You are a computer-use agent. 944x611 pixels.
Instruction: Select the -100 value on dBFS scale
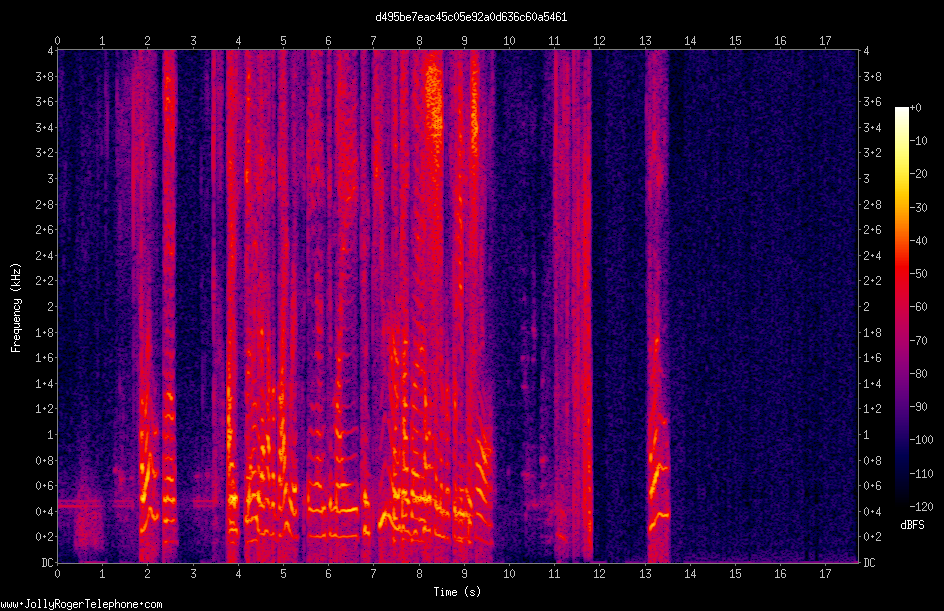[921, 440]
